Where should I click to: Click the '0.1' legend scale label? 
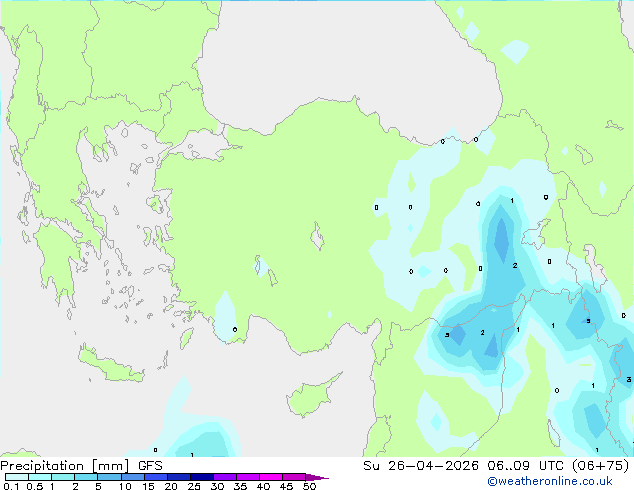click(11, 486)
